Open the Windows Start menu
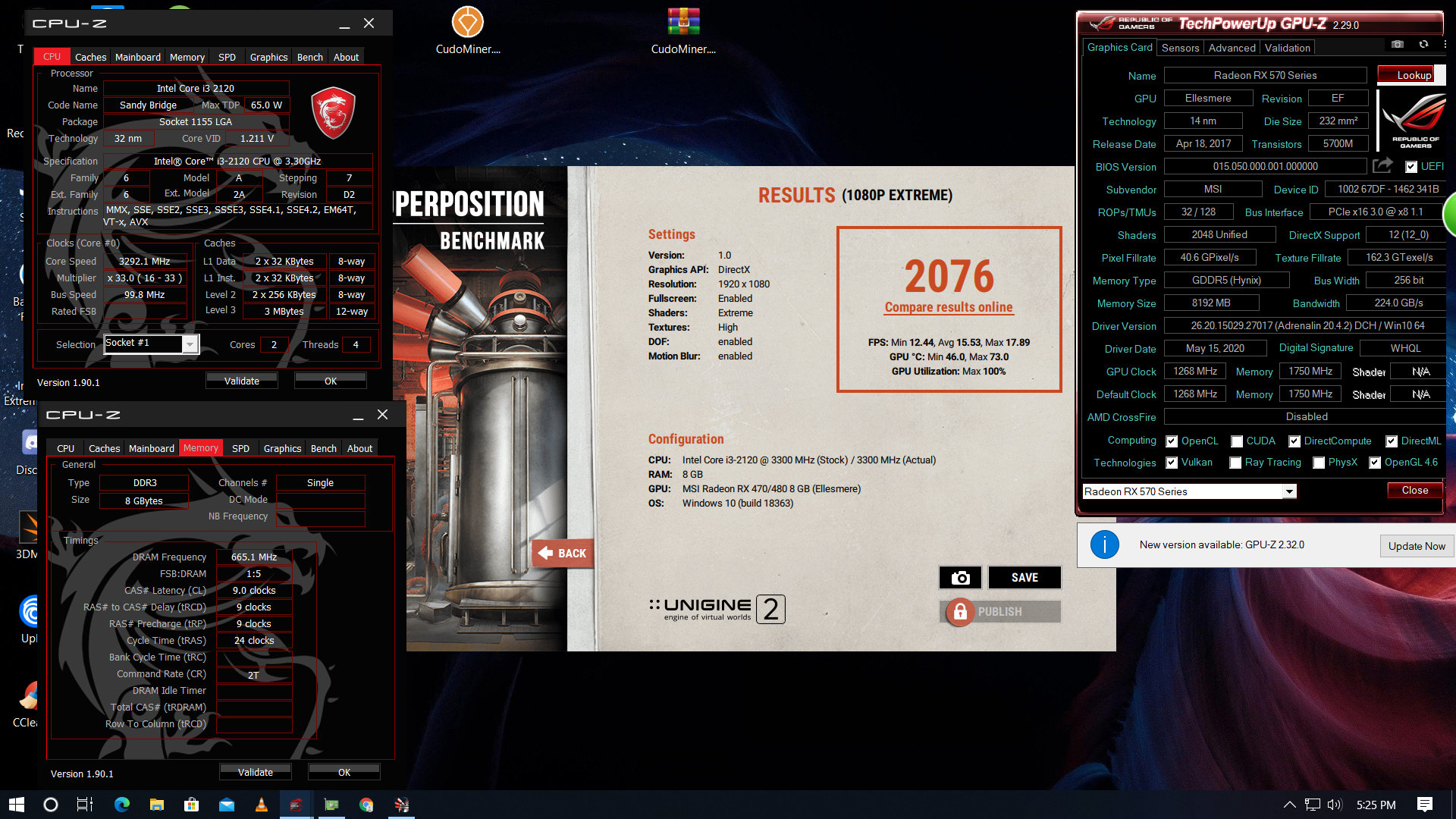 [17, 805]
